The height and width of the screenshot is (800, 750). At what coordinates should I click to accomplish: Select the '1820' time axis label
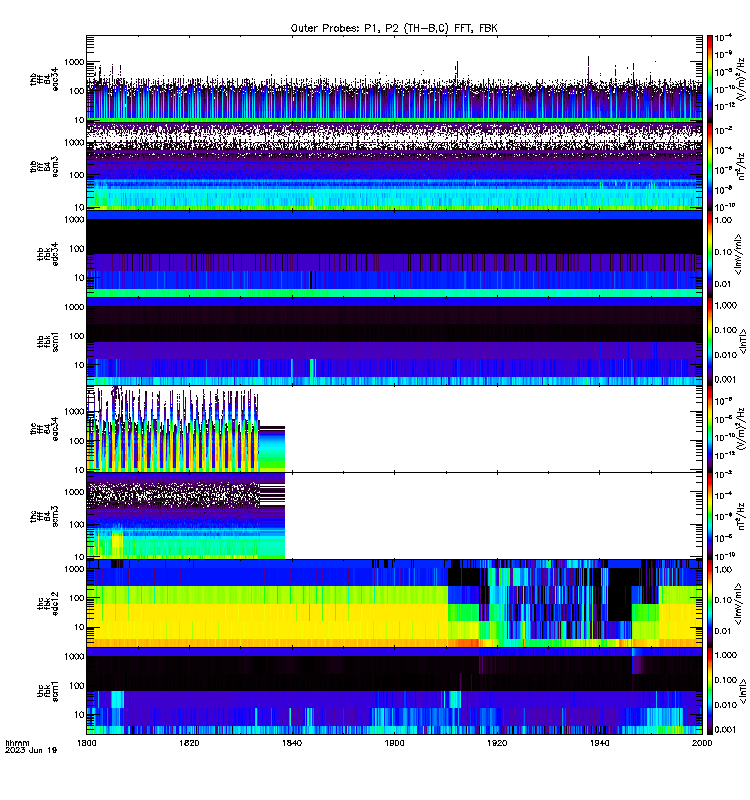click(x=189, y=743)
